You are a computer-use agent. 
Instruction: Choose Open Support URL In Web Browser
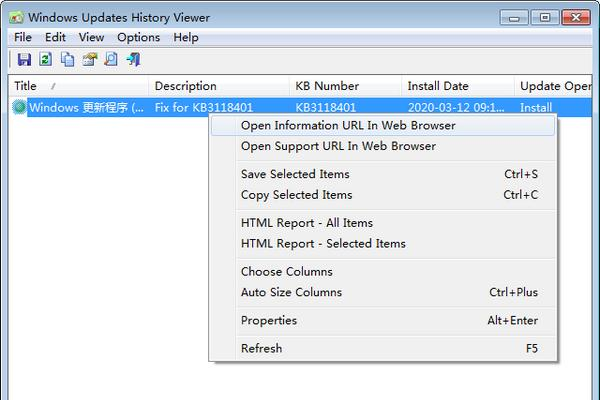[x=383, y=146]
